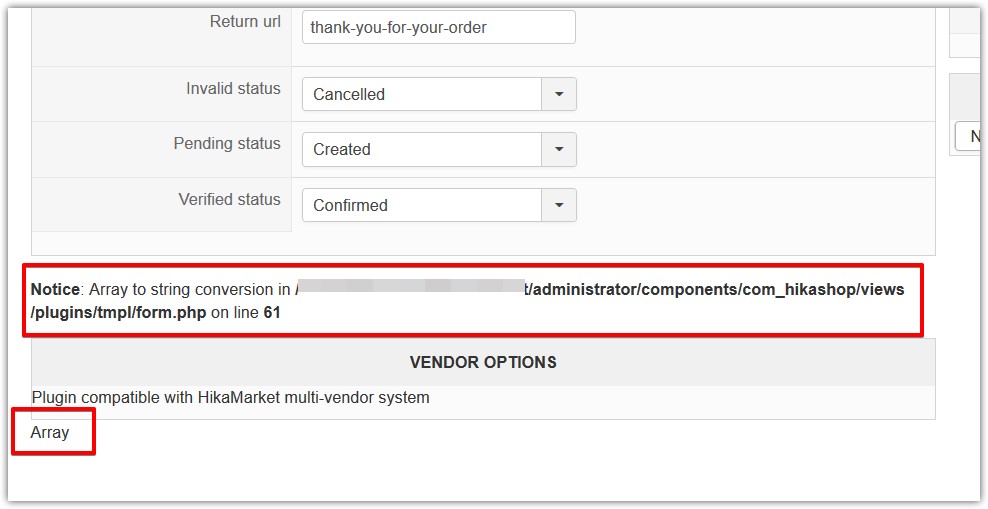Click the HikaMarket multi-vendor compatibility text
The height and width of the screenshot is (509, 988).
click(x=231, y=398)
